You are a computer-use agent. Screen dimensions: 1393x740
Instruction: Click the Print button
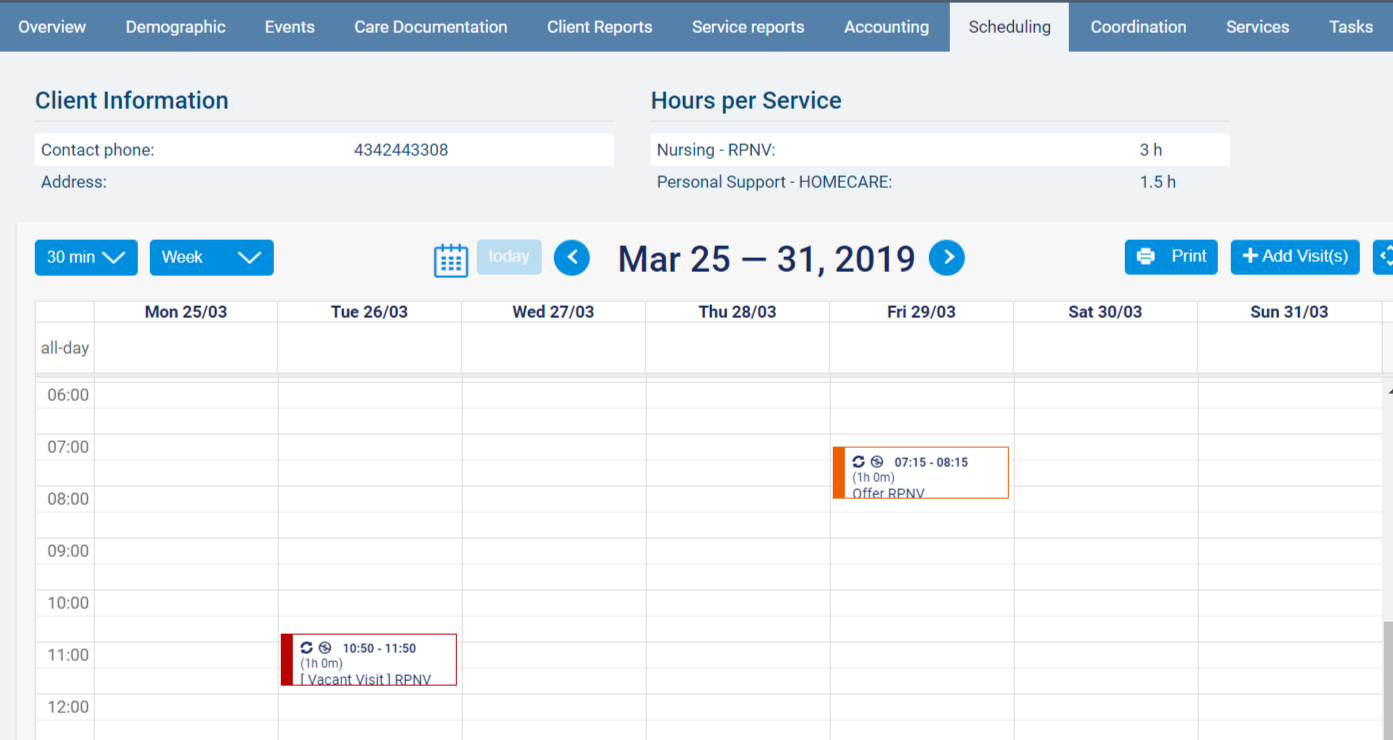[1171, 257]
